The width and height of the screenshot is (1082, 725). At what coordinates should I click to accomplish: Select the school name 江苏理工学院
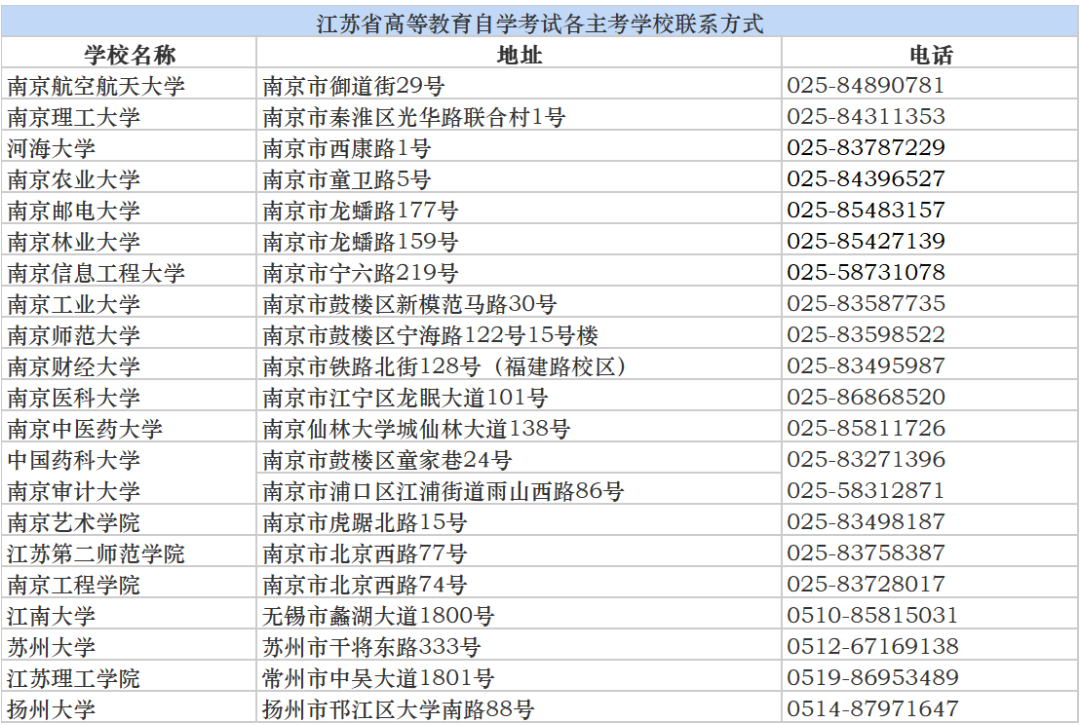click(x=74, y=678)
